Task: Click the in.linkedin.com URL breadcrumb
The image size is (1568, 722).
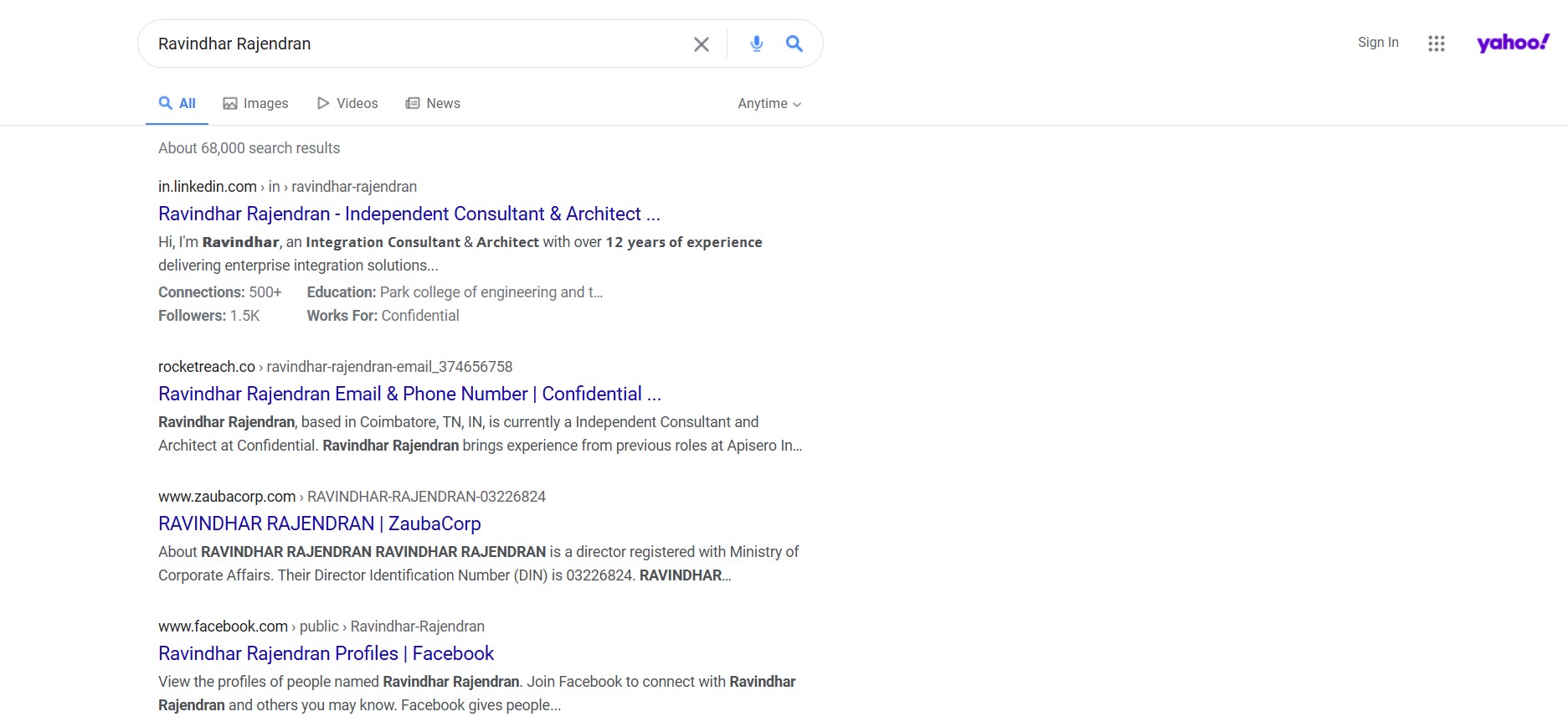Action: tap(207, 187)
